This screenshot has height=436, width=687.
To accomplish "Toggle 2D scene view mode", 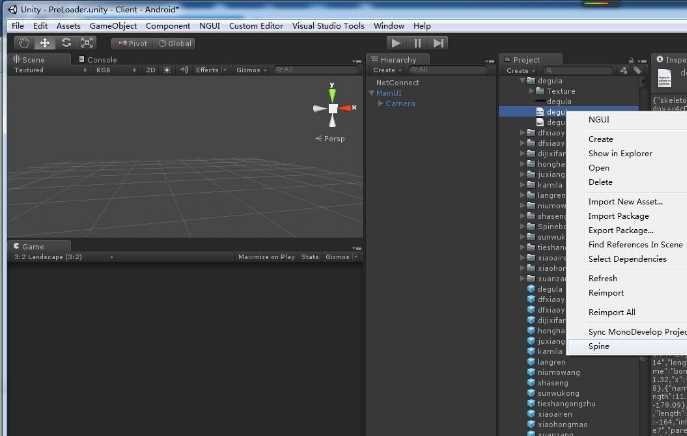I will click(x=151, y=70).
